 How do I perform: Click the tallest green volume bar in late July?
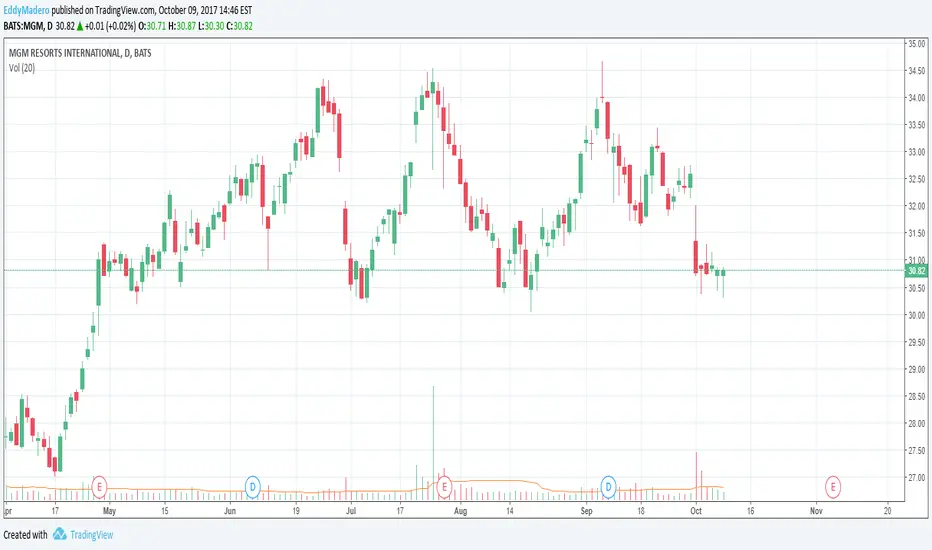pos(433,442)
